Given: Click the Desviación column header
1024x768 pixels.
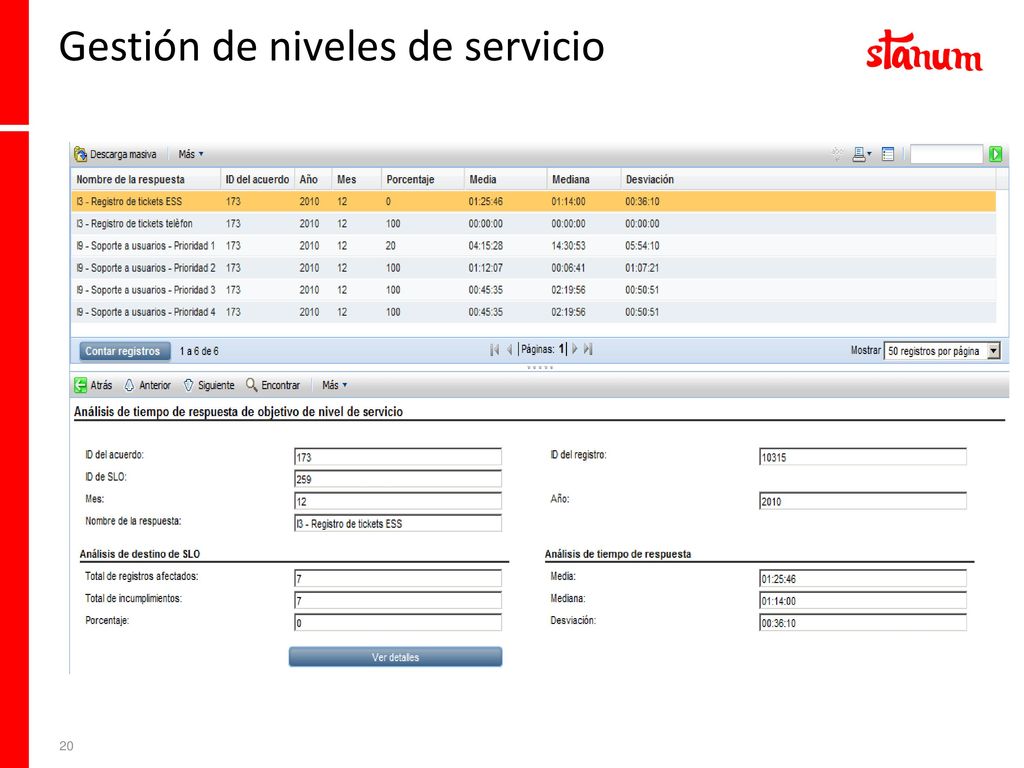Looking at the screenshot, I should click(x=808, y=179).
